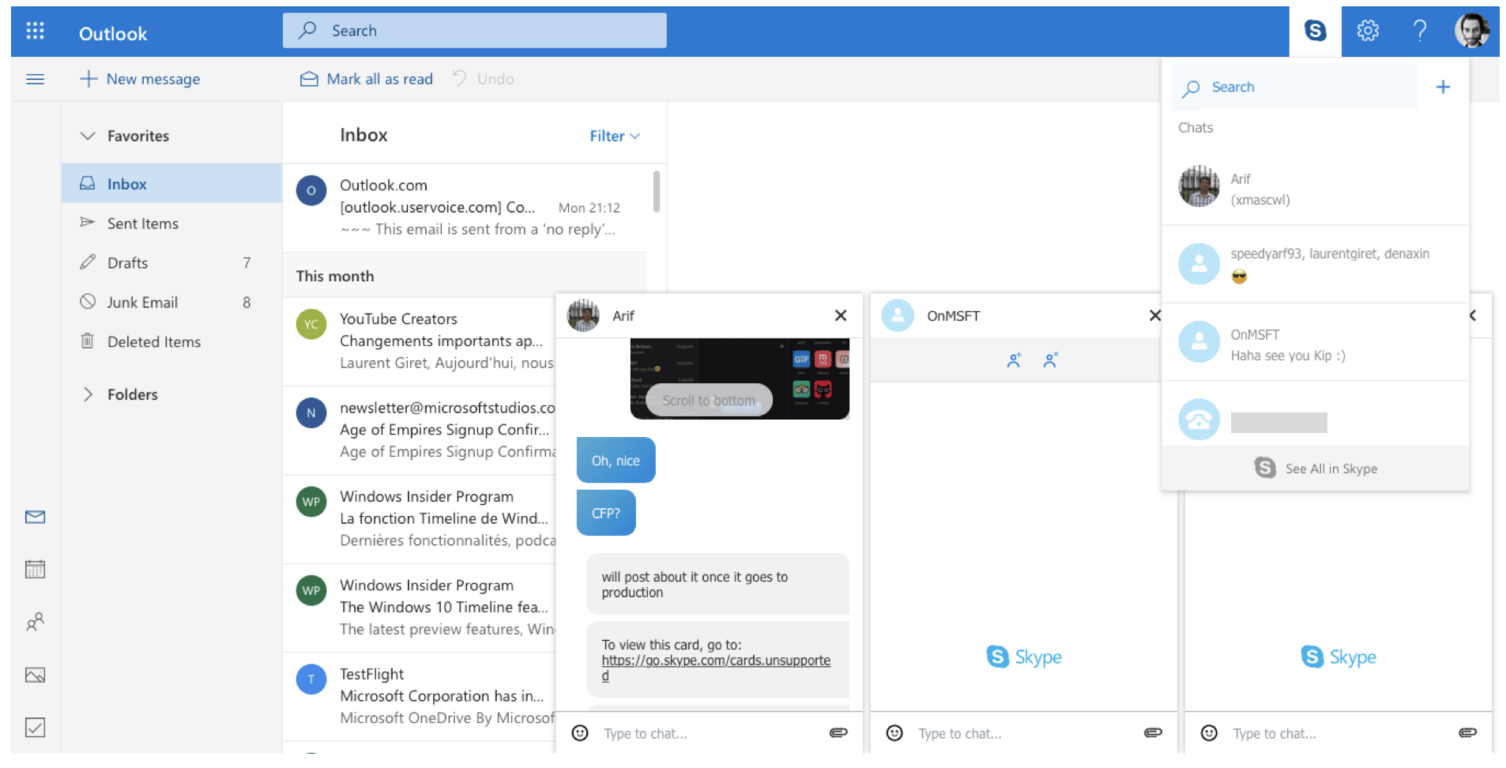Click See All in Skype

click(1315, 468)
